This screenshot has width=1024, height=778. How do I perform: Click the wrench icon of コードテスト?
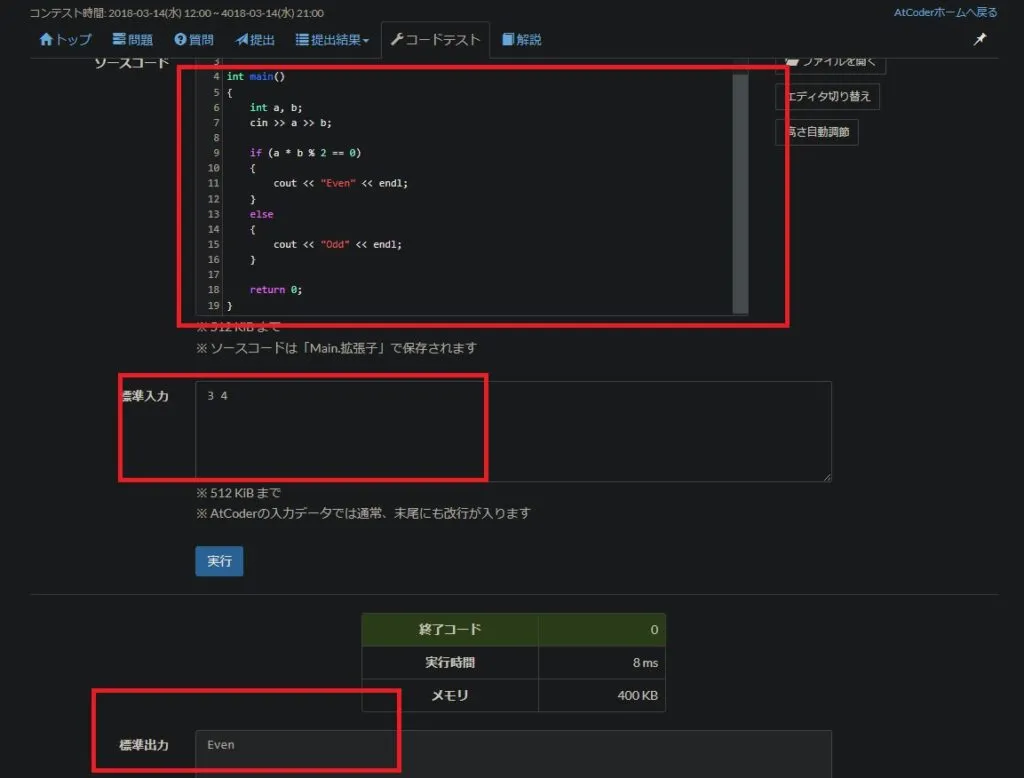click(x=396, y=40)
